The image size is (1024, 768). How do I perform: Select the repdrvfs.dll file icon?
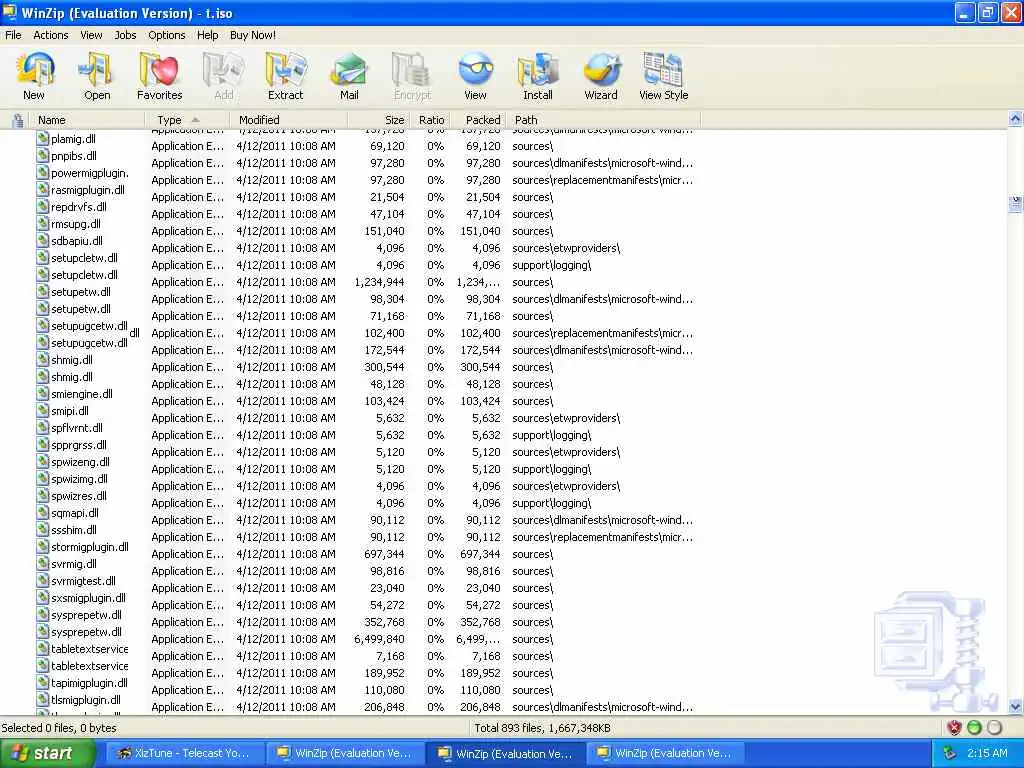click(x=43, y=206)
